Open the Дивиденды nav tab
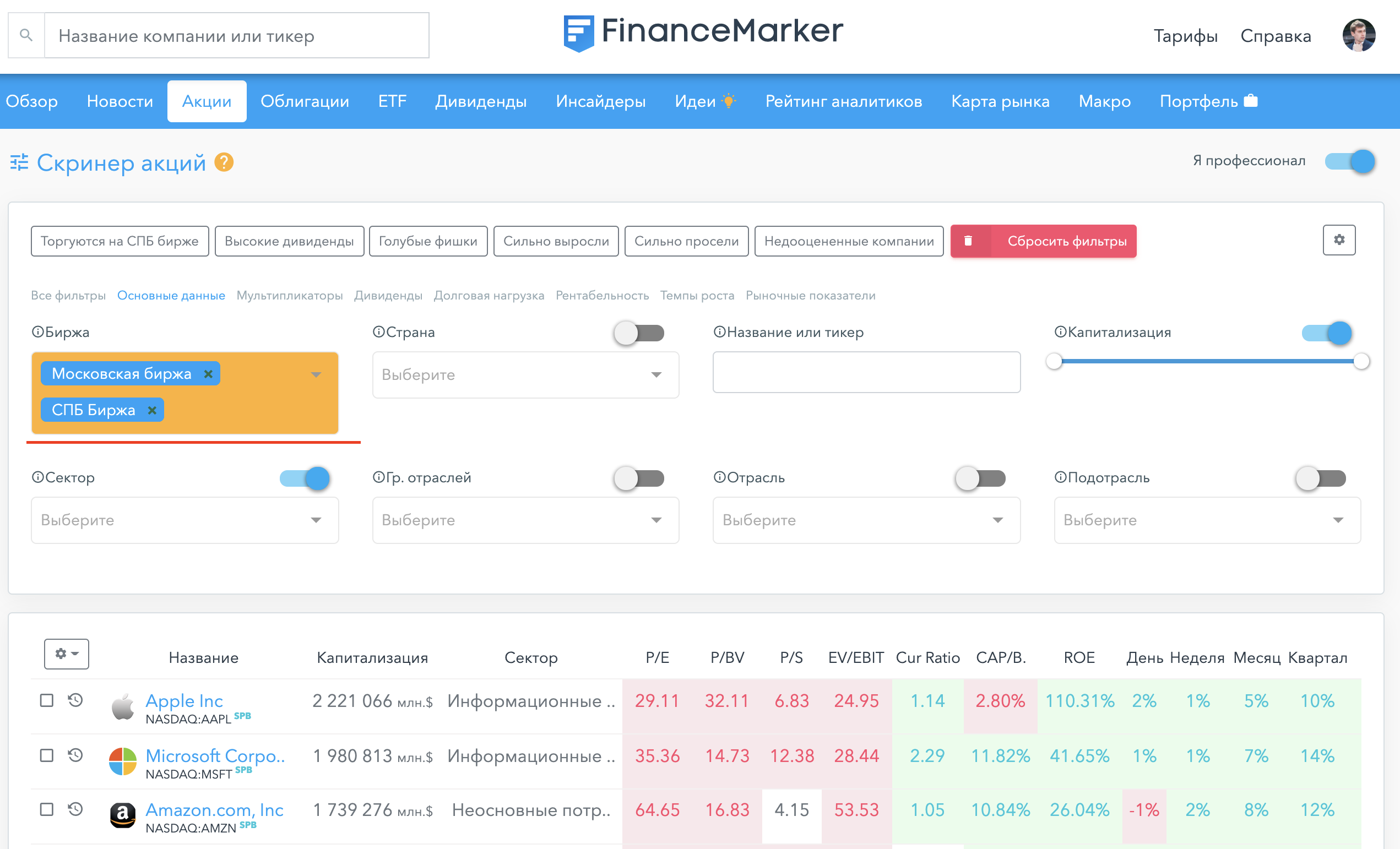1400x849 pixels. [481, 101]
